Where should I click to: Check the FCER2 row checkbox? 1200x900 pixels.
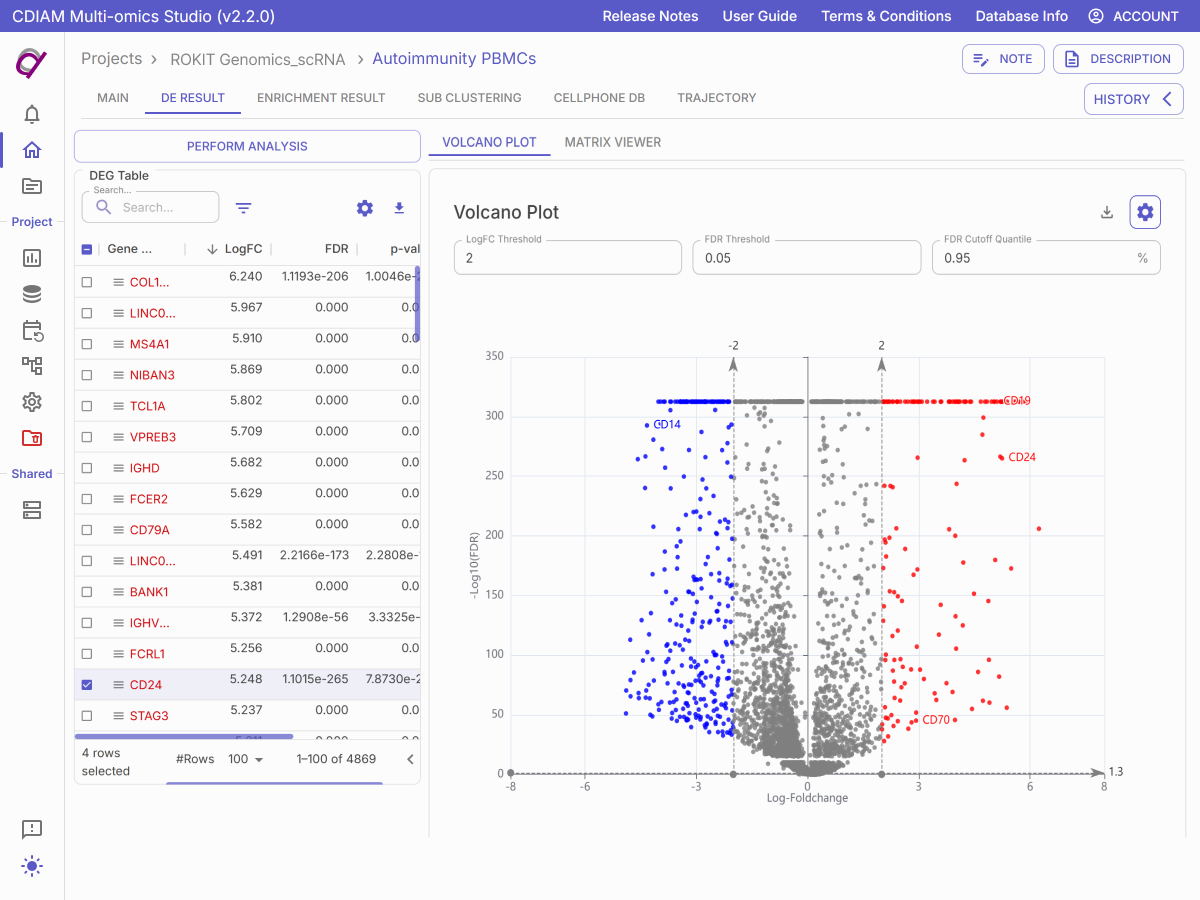[87, 499]
